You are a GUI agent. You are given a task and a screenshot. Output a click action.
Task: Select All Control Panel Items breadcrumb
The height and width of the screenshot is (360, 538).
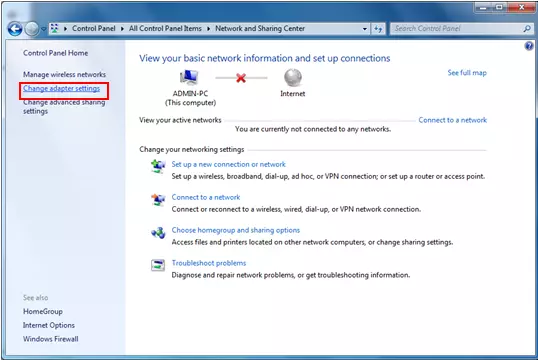(165, 28)
